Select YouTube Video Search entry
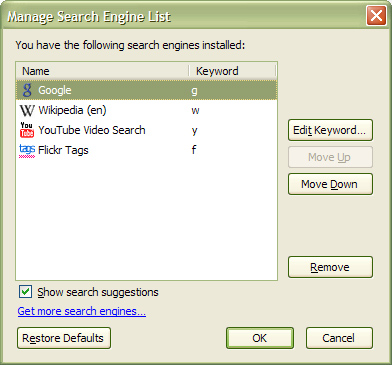 coord(92,130)
